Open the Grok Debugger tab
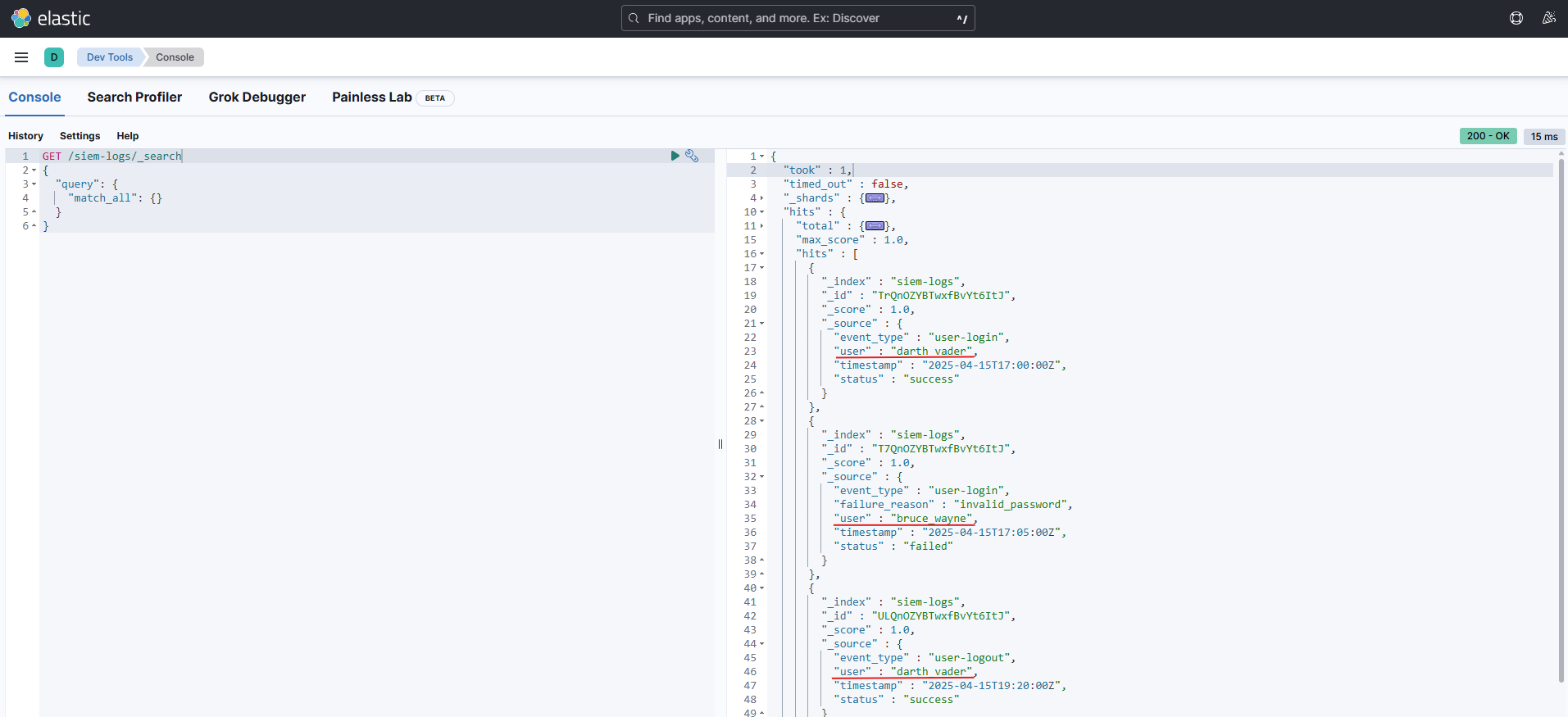Viewport: 1568px width, 717px height. click(x=257, y=98)
